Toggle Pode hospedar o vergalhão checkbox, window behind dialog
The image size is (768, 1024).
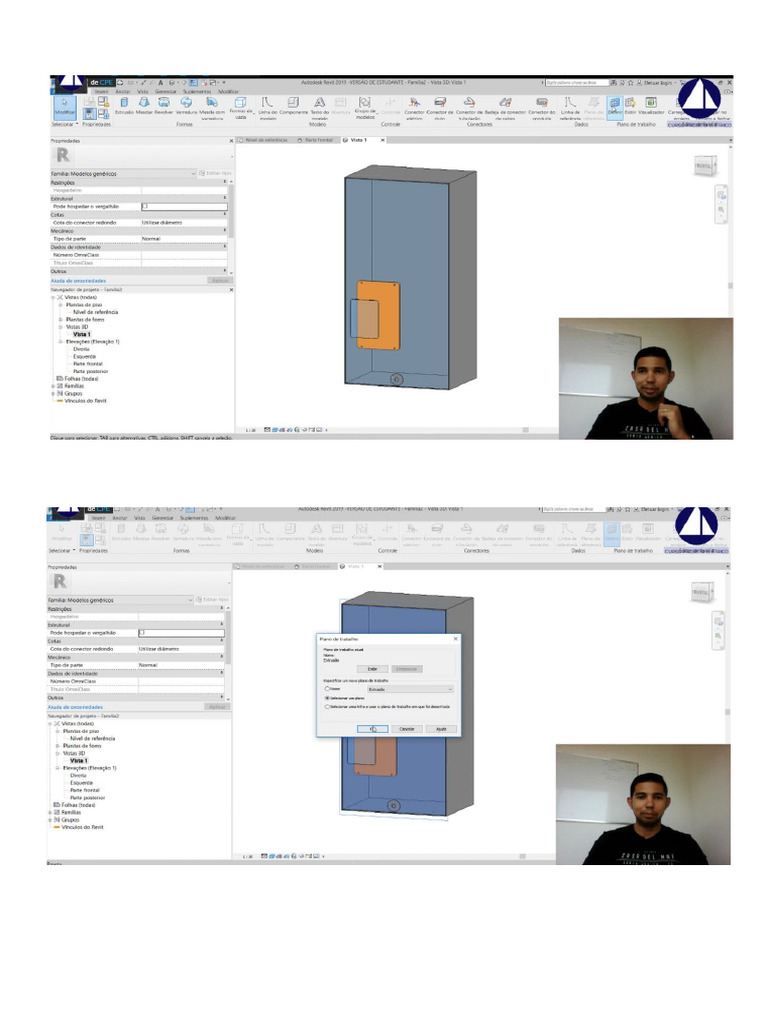142,633
